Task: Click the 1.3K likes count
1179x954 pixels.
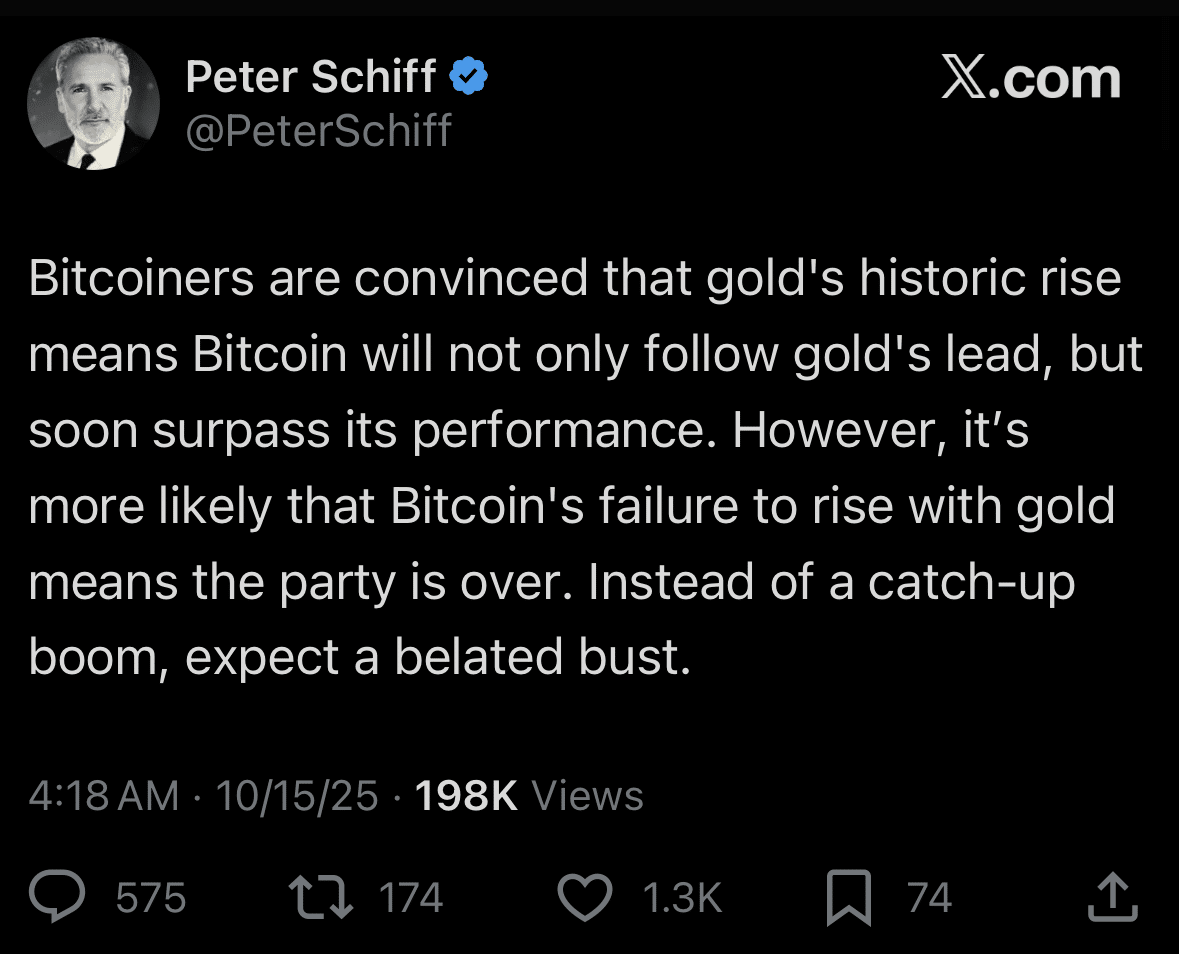Action: click(x=681, y=898)
